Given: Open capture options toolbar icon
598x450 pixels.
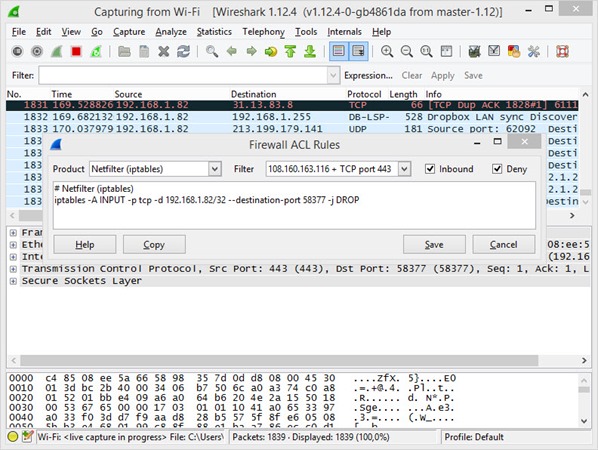Looking at the screenshot, I should click(x=37, y=51).
